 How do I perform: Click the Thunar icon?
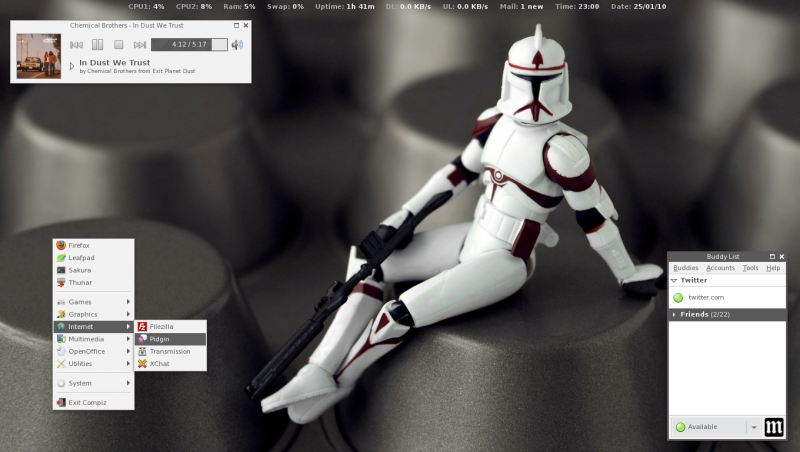61,282
